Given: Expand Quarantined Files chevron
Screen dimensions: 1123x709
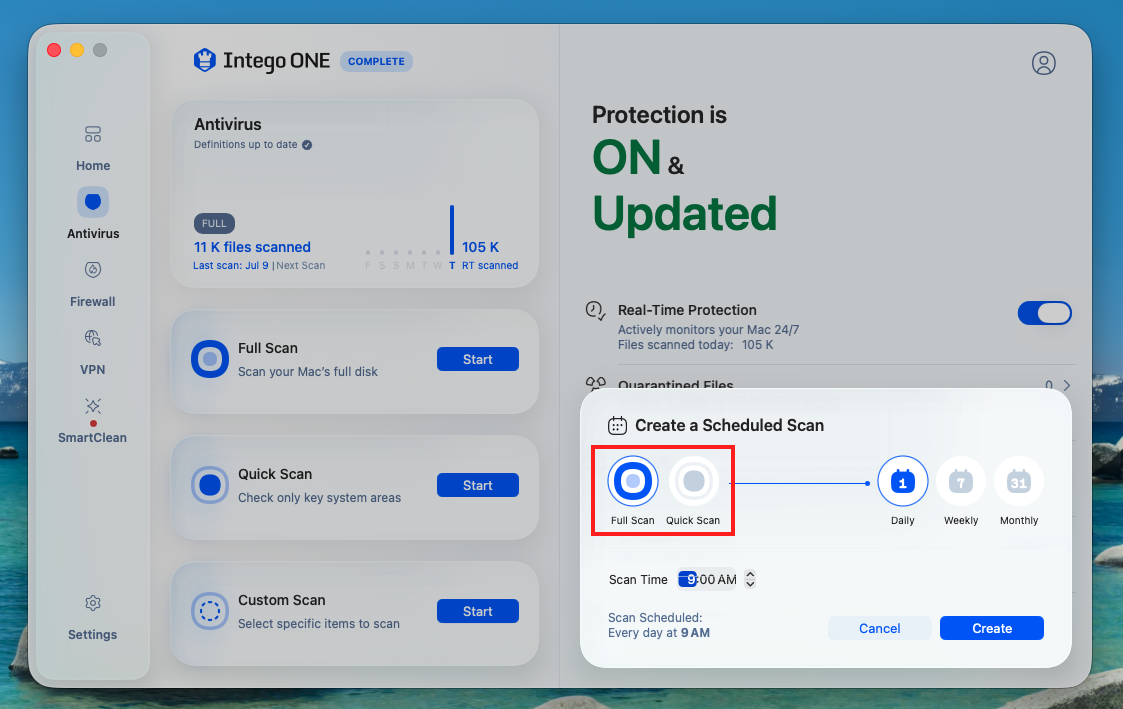Looking at the screenshot, I should pyautogui.click(x=1067, y=385).
